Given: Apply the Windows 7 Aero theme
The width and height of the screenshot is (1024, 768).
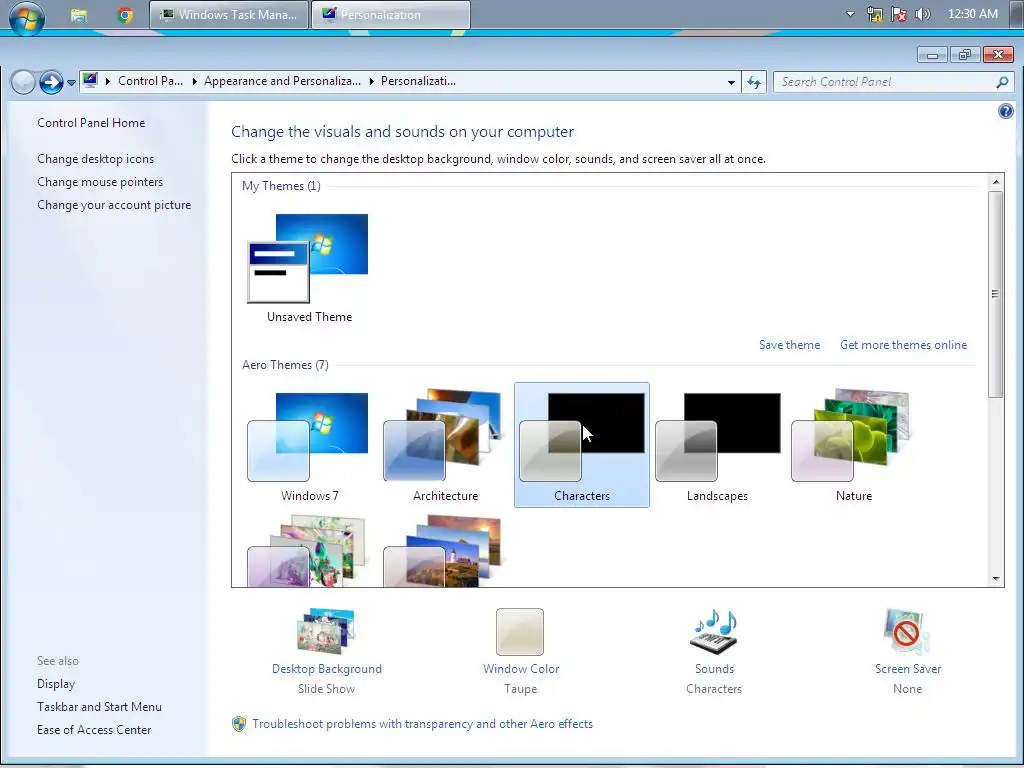Looking at the screenshot, I should (308, 447).
